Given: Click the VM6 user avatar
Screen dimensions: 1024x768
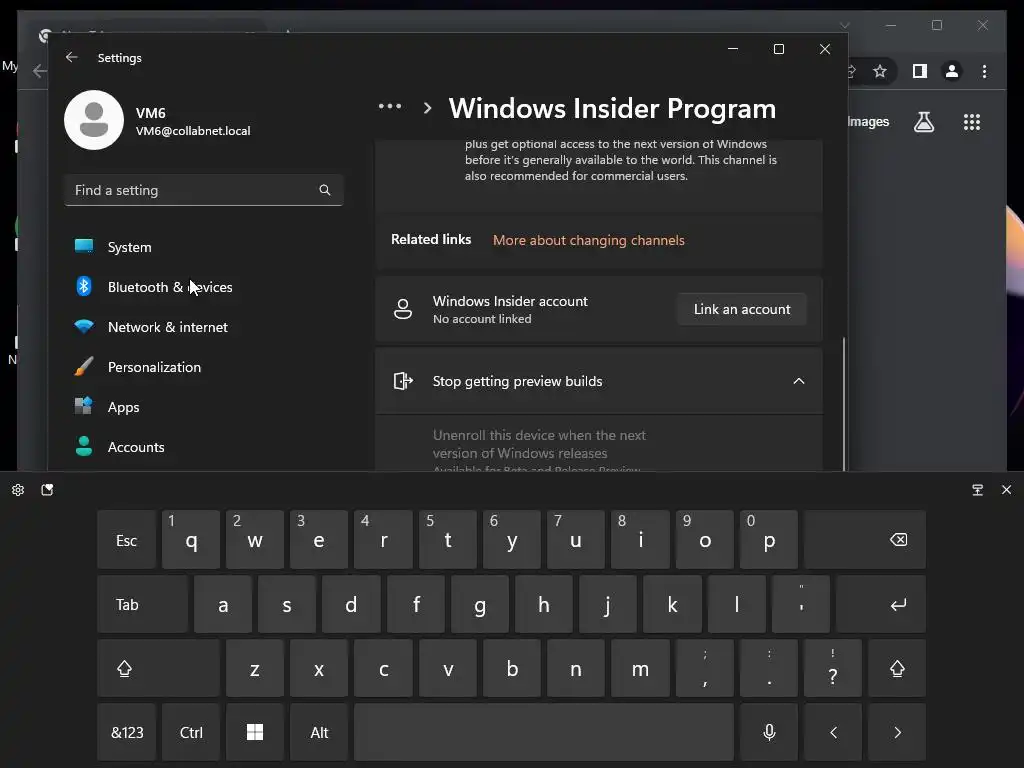Looking at the screenshot, I should [x=94, y=120].
